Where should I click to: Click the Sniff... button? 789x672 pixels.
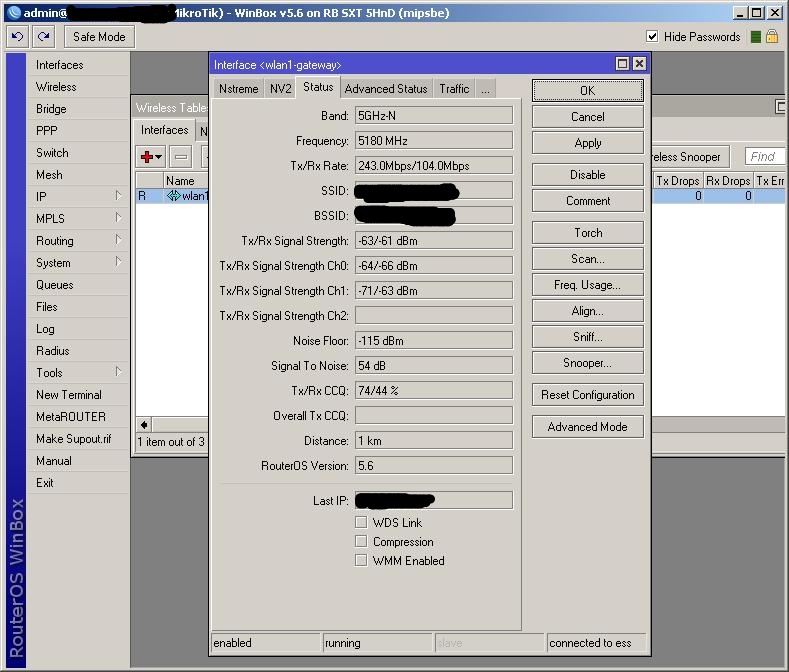[x=588, y=337]
